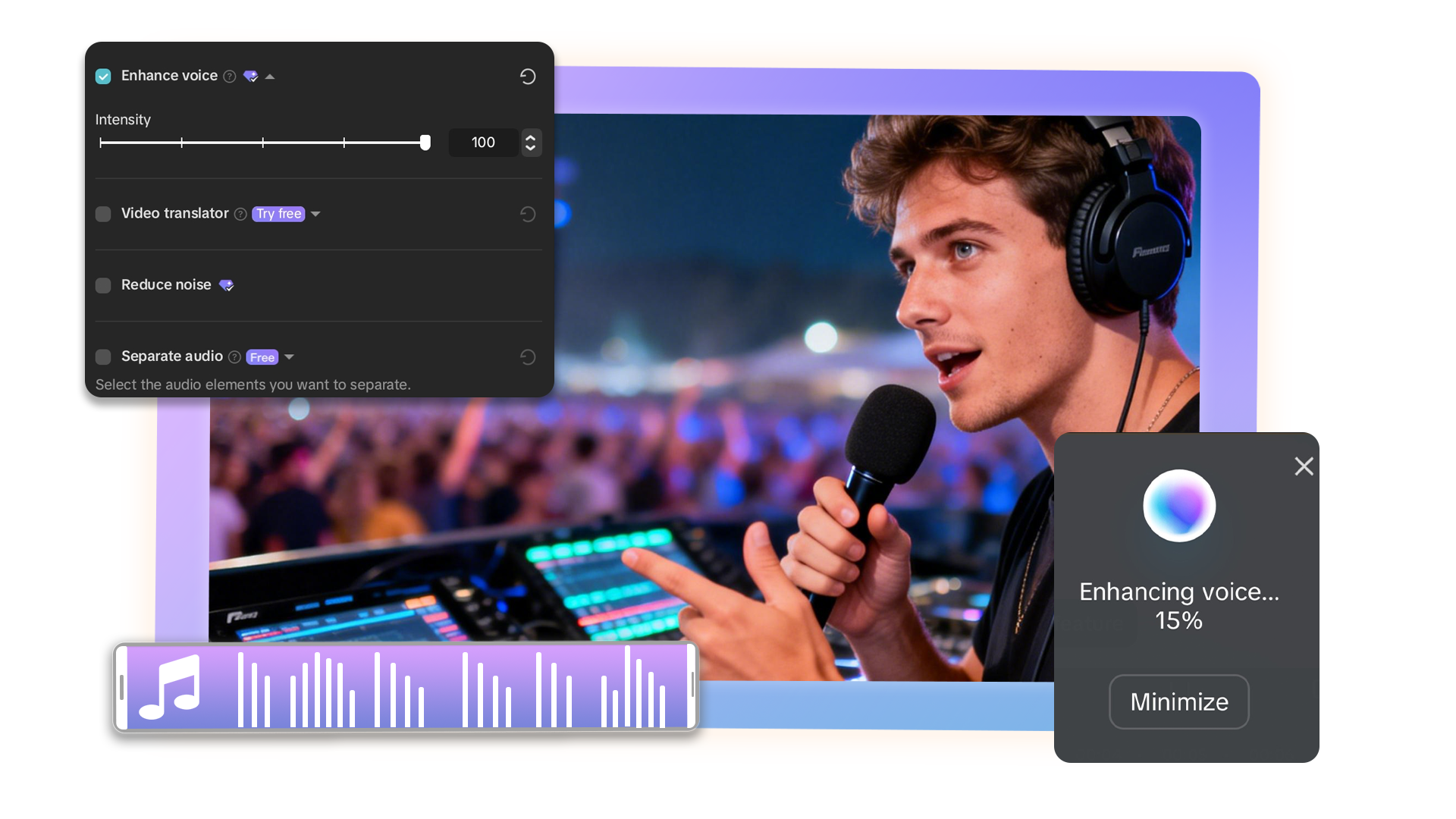Screen dimensions: 1456x819
Task: Click the Minimize button on the progress popup
Action: click(1178, 701)
